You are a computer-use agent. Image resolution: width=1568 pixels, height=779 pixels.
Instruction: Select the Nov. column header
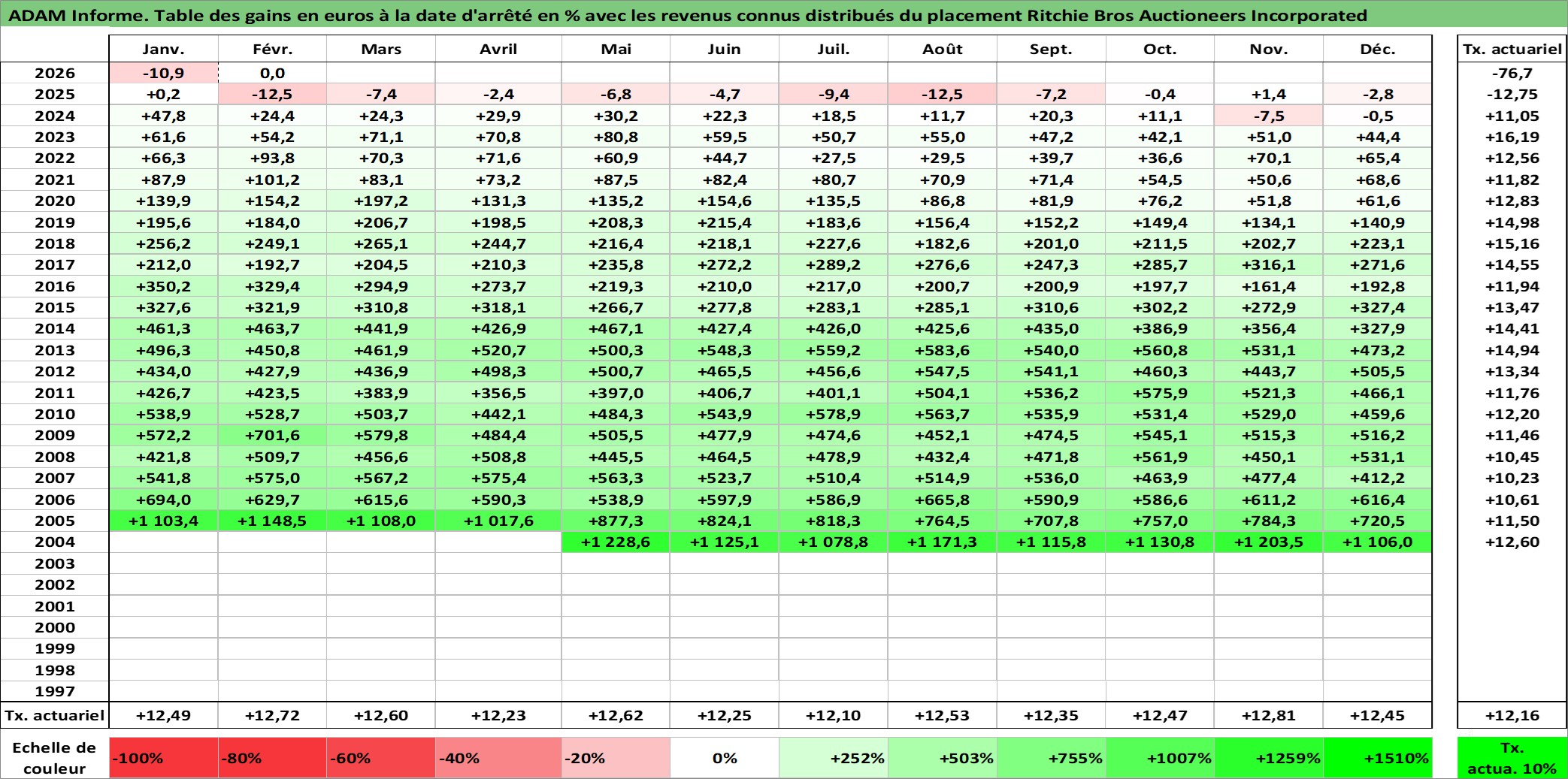[1269, 49]
